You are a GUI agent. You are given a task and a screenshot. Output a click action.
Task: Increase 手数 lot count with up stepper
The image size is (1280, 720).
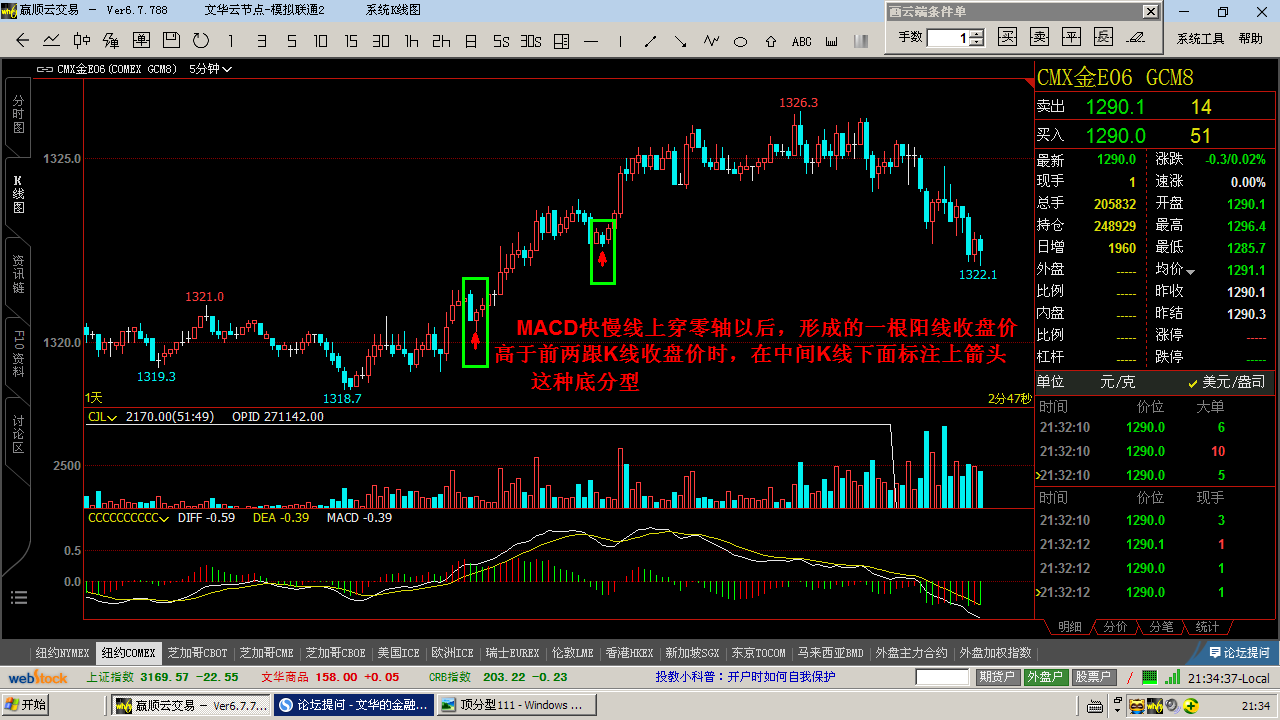pyautogui.click(x=977, y=33)
